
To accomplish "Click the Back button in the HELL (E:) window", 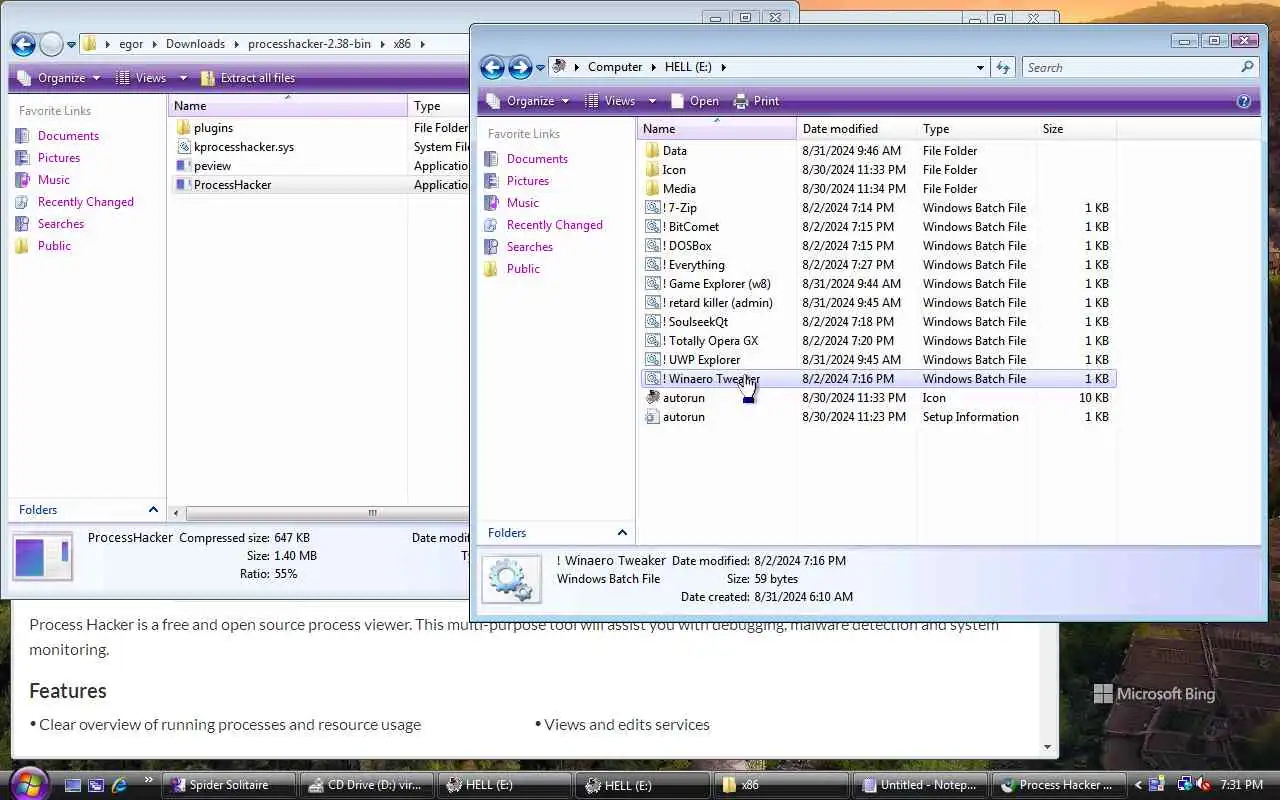I will pos(492,67).
